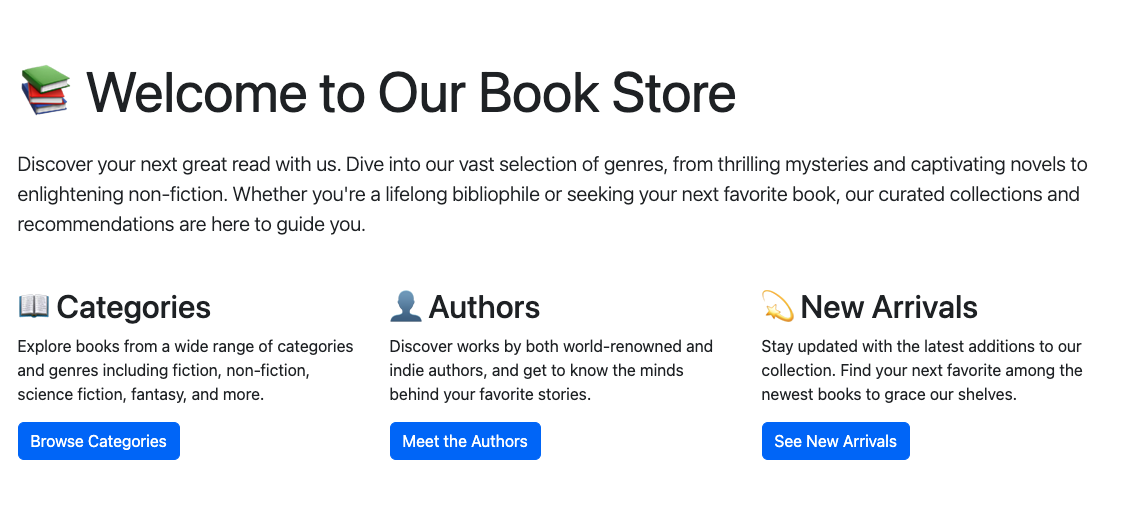
Task: Click the text science fiction, fantasy, and more
Action: click(141, 395)
